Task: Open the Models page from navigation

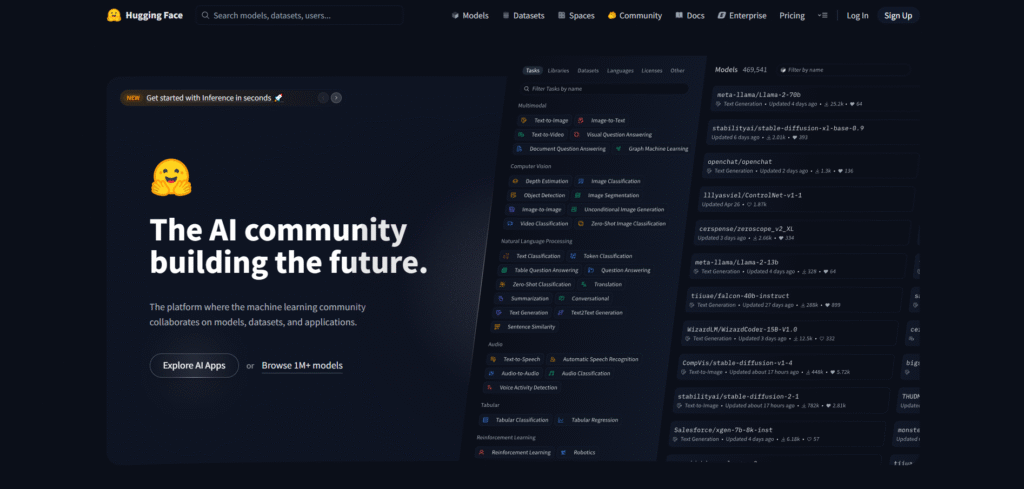Action: pyautogui.click(x=470, y=16)
